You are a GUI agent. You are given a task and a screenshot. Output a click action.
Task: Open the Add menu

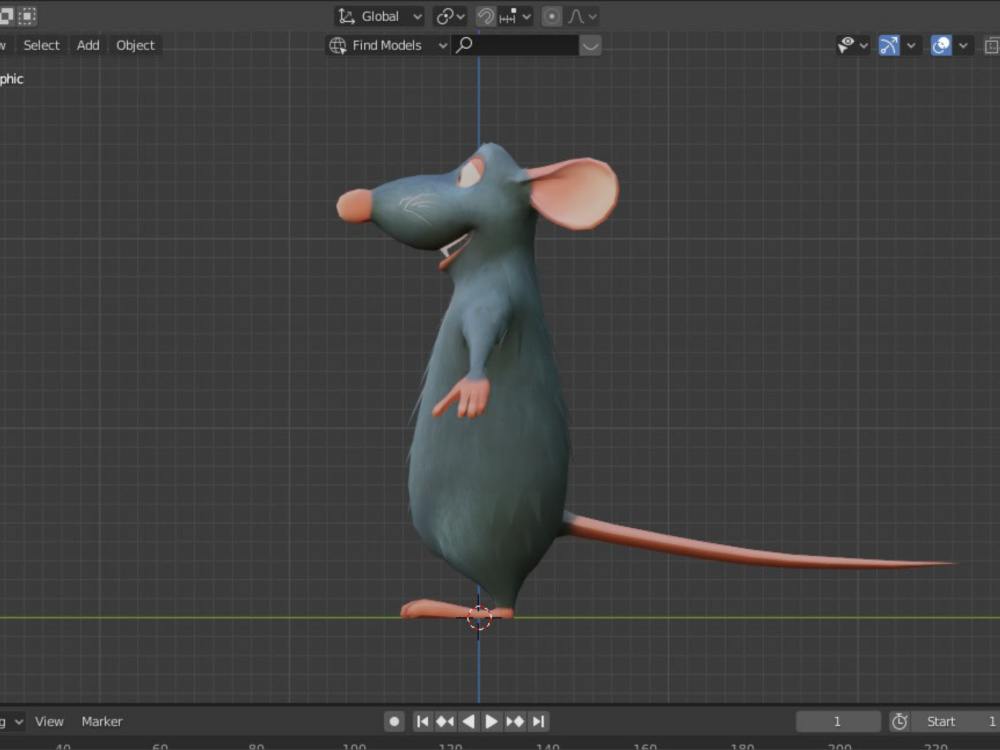[x=88, y=45]
